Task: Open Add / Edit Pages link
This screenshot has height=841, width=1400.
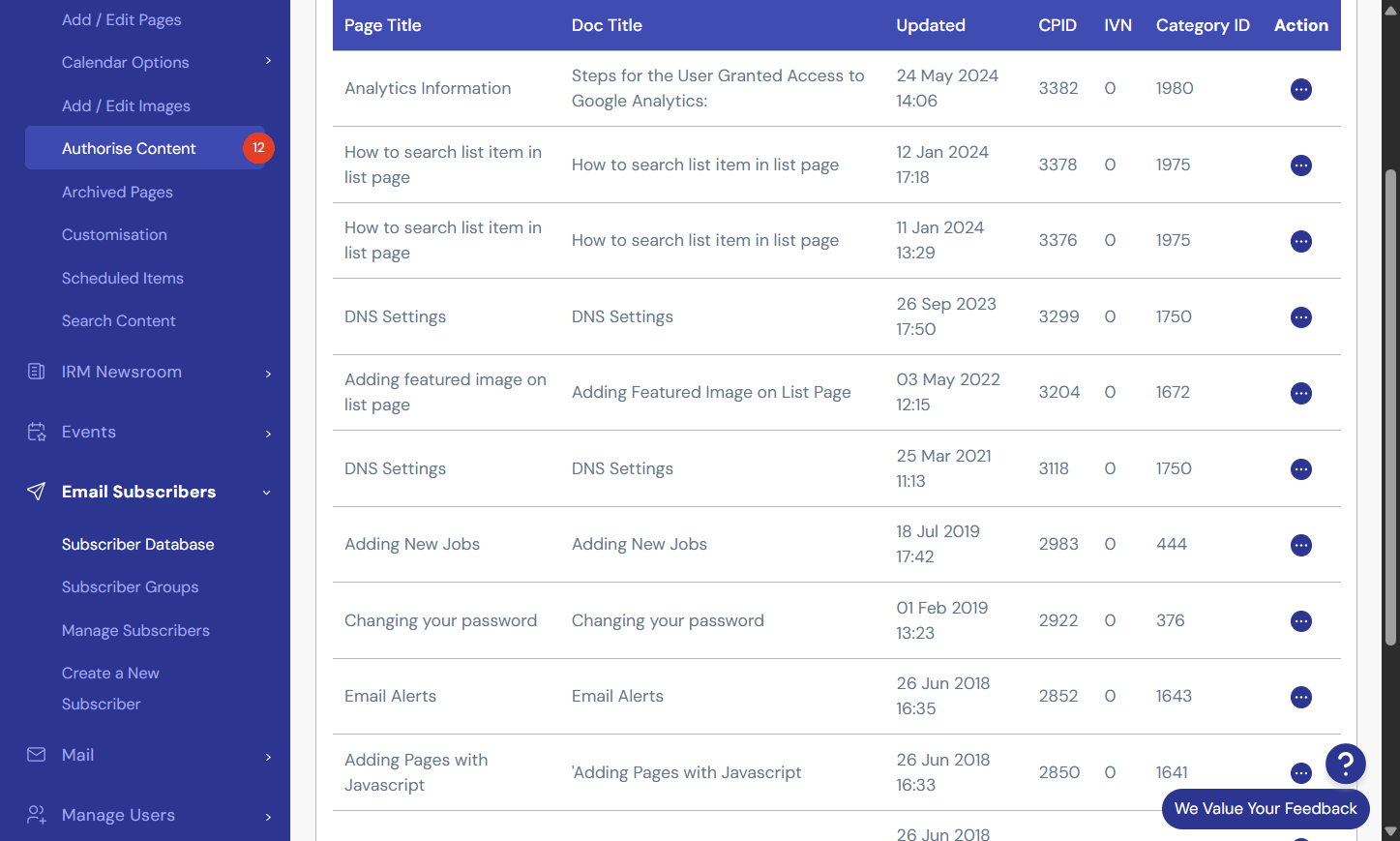Action: coord(121,19)
